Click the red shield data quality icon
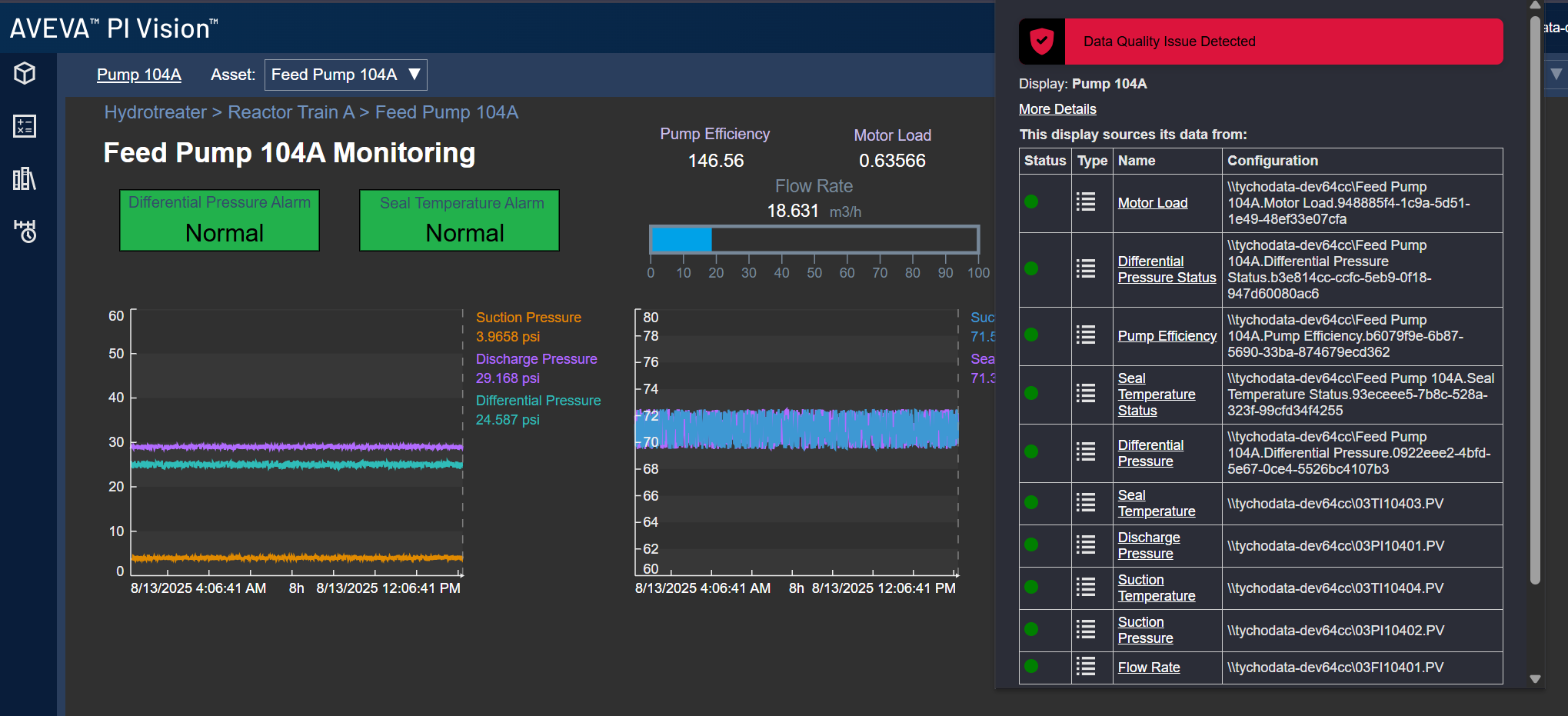Image resolution: width=1568 pixels, height=716 pixels. click(1042, 42)
